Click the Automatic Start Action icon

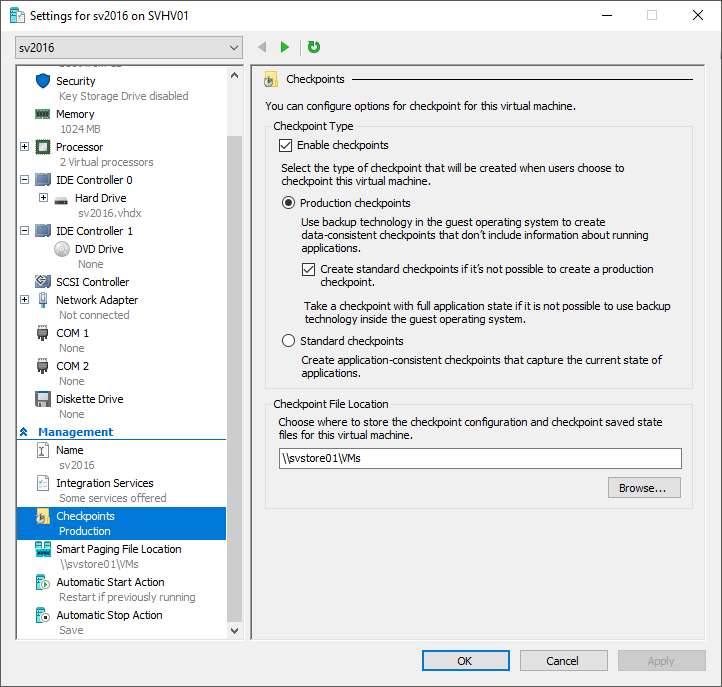(x=43, y=582)
